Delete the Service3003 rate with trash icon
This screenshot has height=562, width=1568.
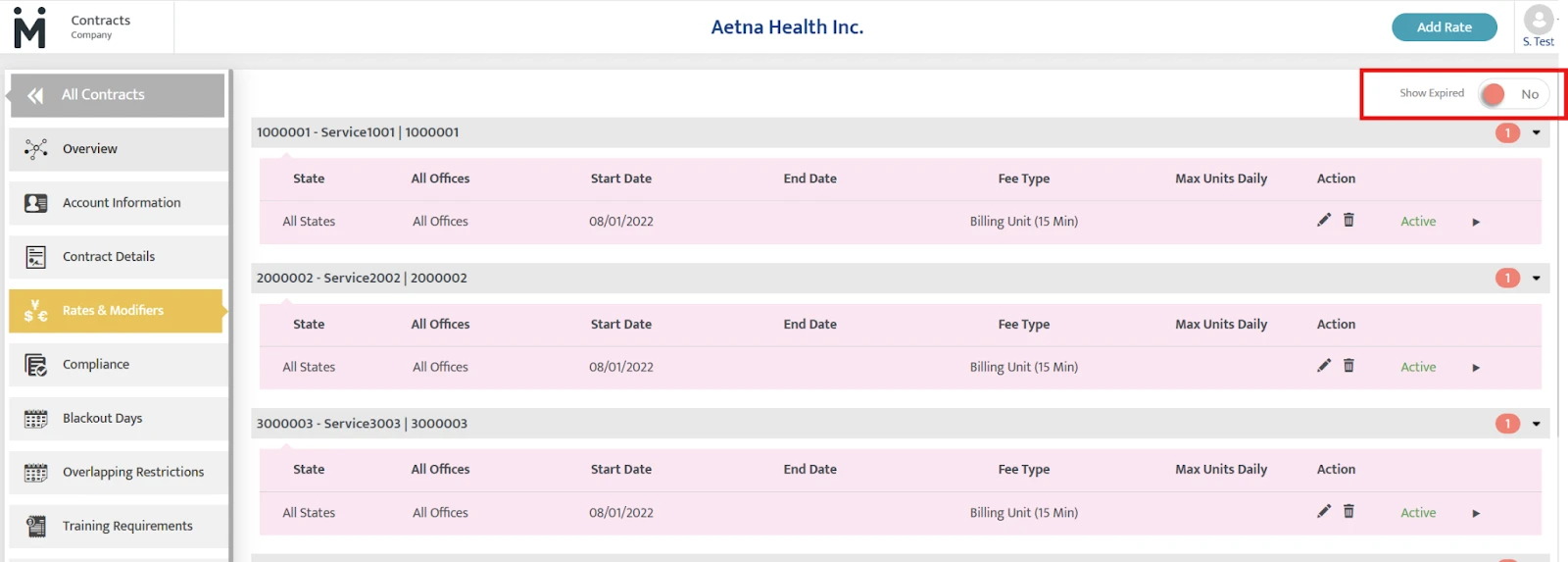pos(1348,511)
